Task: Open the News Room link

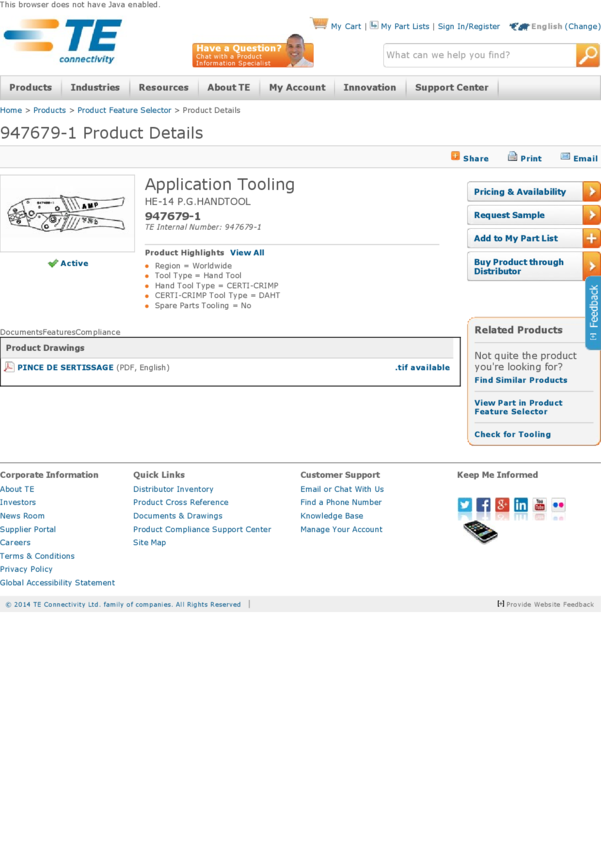Action: tap(22, 516)
